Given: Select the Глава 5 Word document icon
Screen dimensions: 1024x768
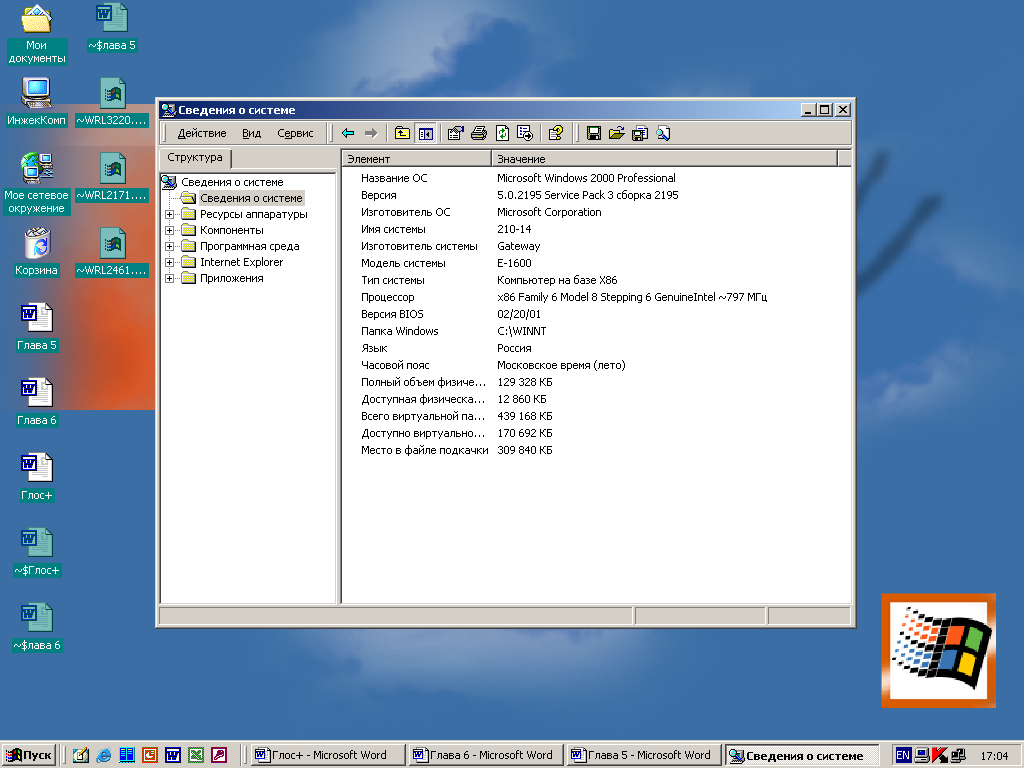Looking at the screenshot, I should 37,327.
